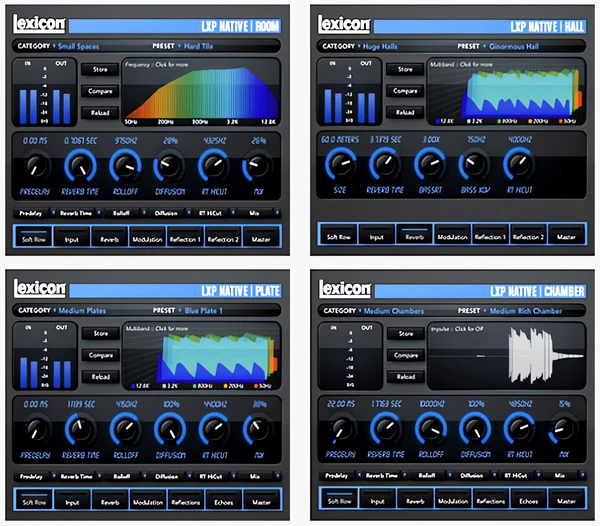This screenshot has width=600, height=526.
Task: Select Master tab in Chamber plugin
Action: [566, 498]
